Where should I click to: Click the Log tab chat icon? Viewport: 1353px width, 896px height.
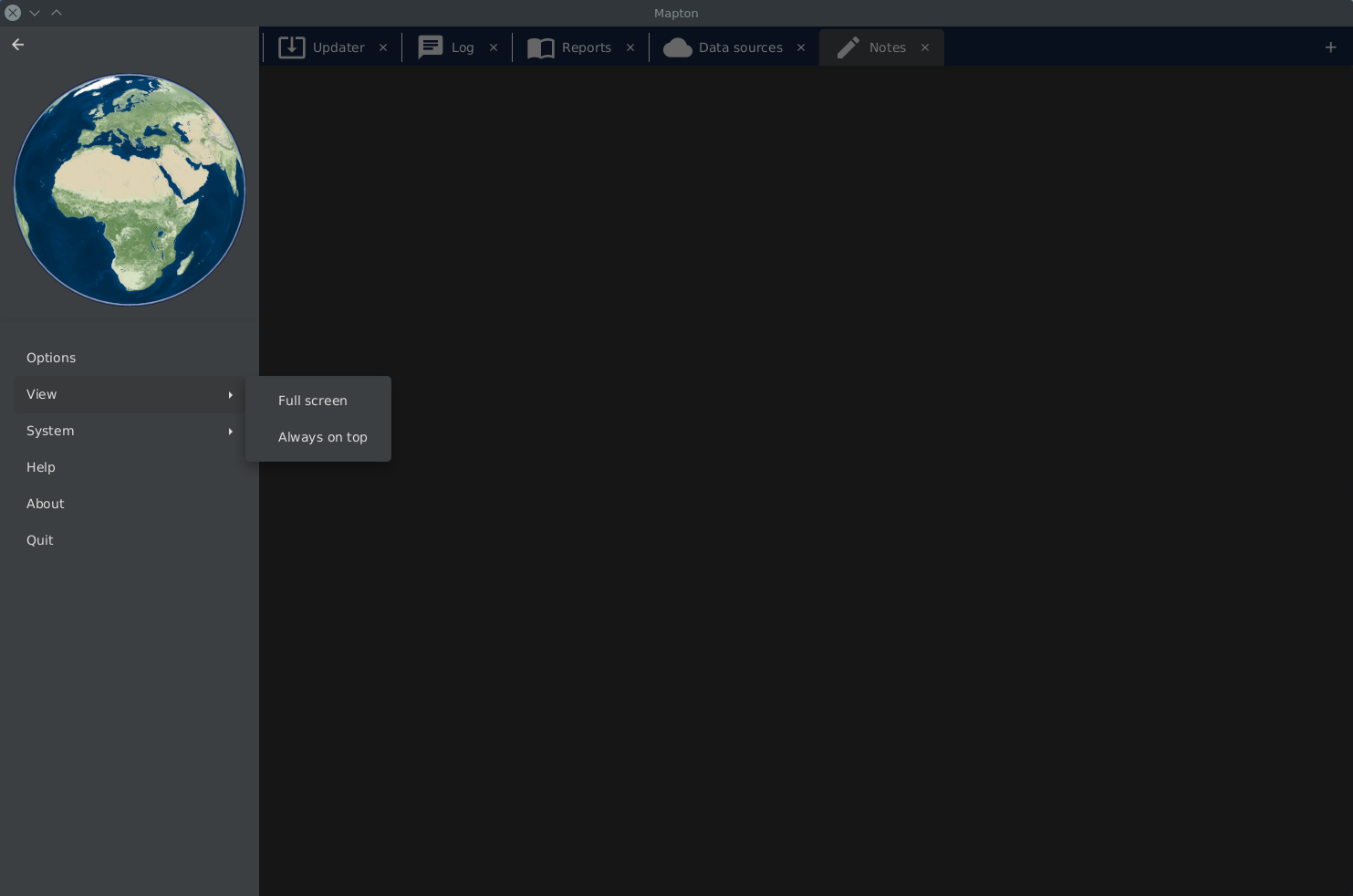coord(431,47)
